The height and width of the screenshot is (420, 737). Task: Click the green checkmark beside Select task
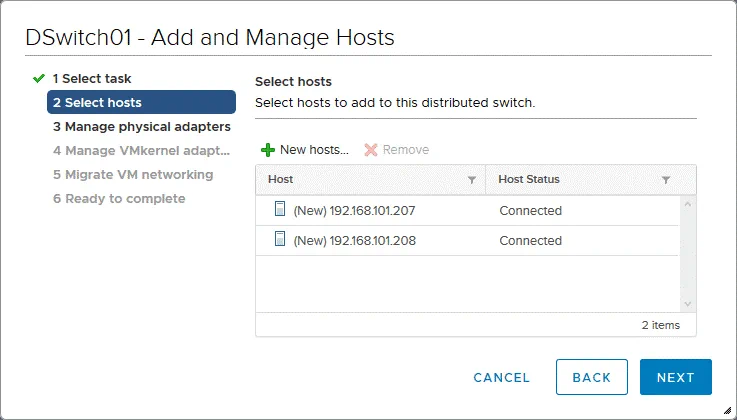pos(39,78)
